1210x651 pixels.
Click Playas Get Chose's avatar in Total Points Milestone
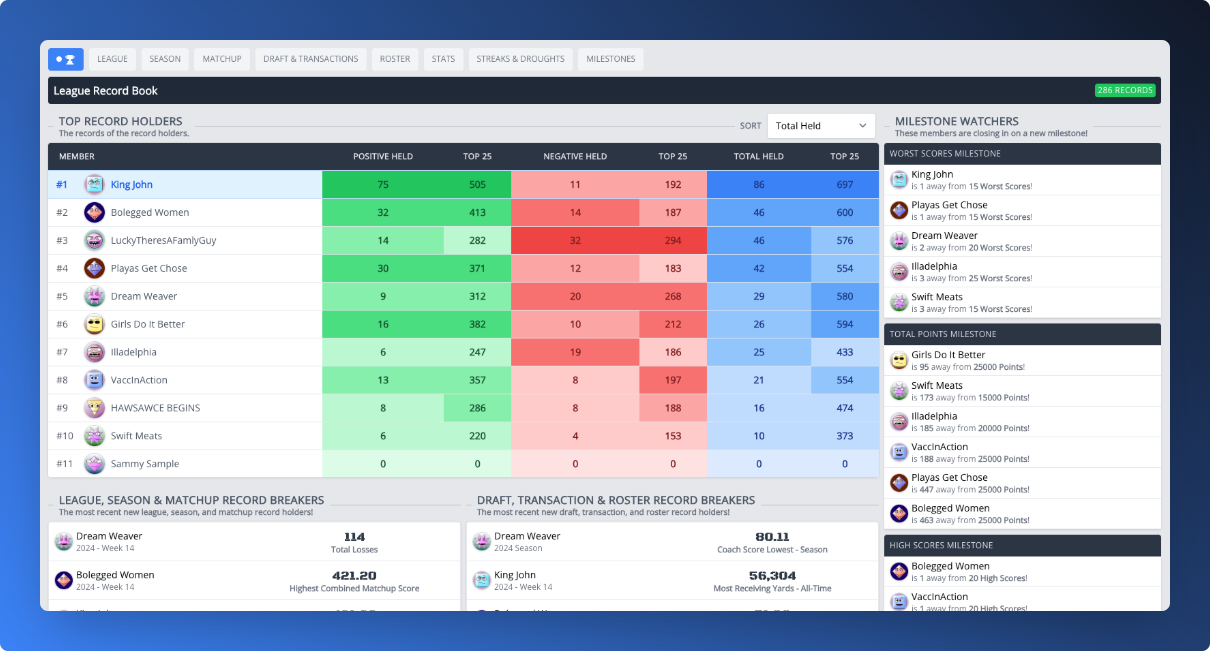pyautogui.click(x=899, y=482)
